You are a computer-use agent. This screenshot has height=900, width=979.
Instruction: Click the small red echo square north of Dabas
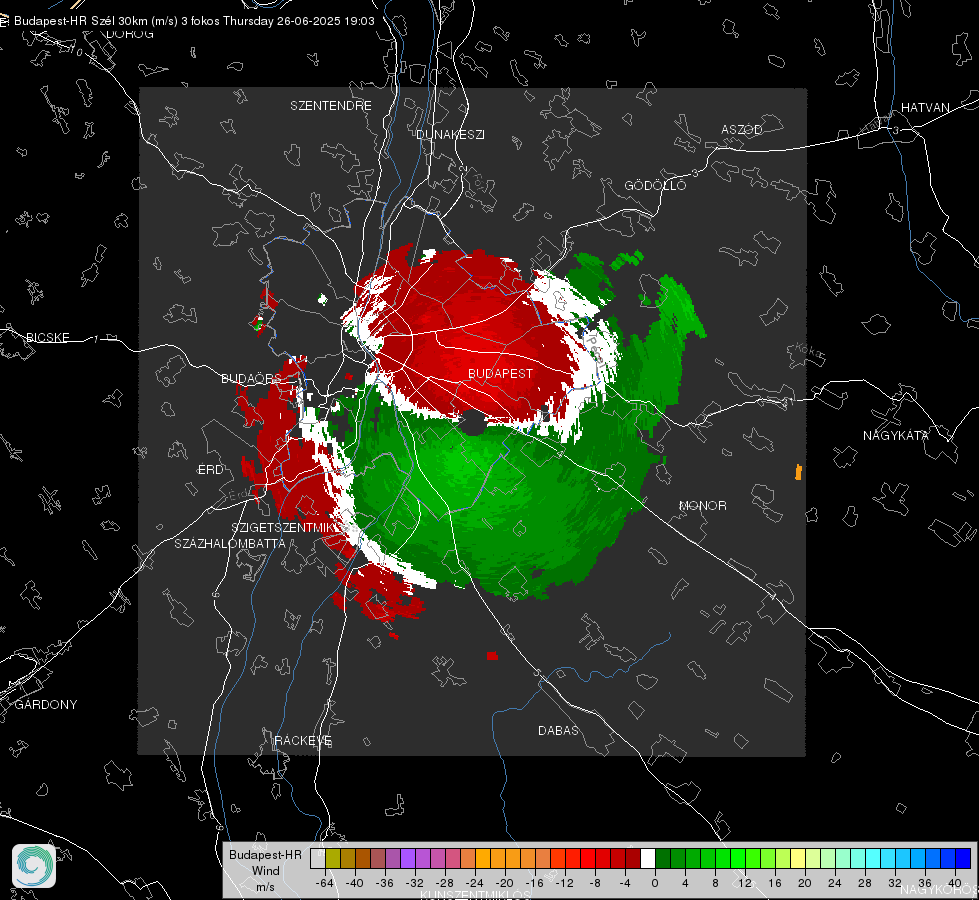click(x=492, y=656)
